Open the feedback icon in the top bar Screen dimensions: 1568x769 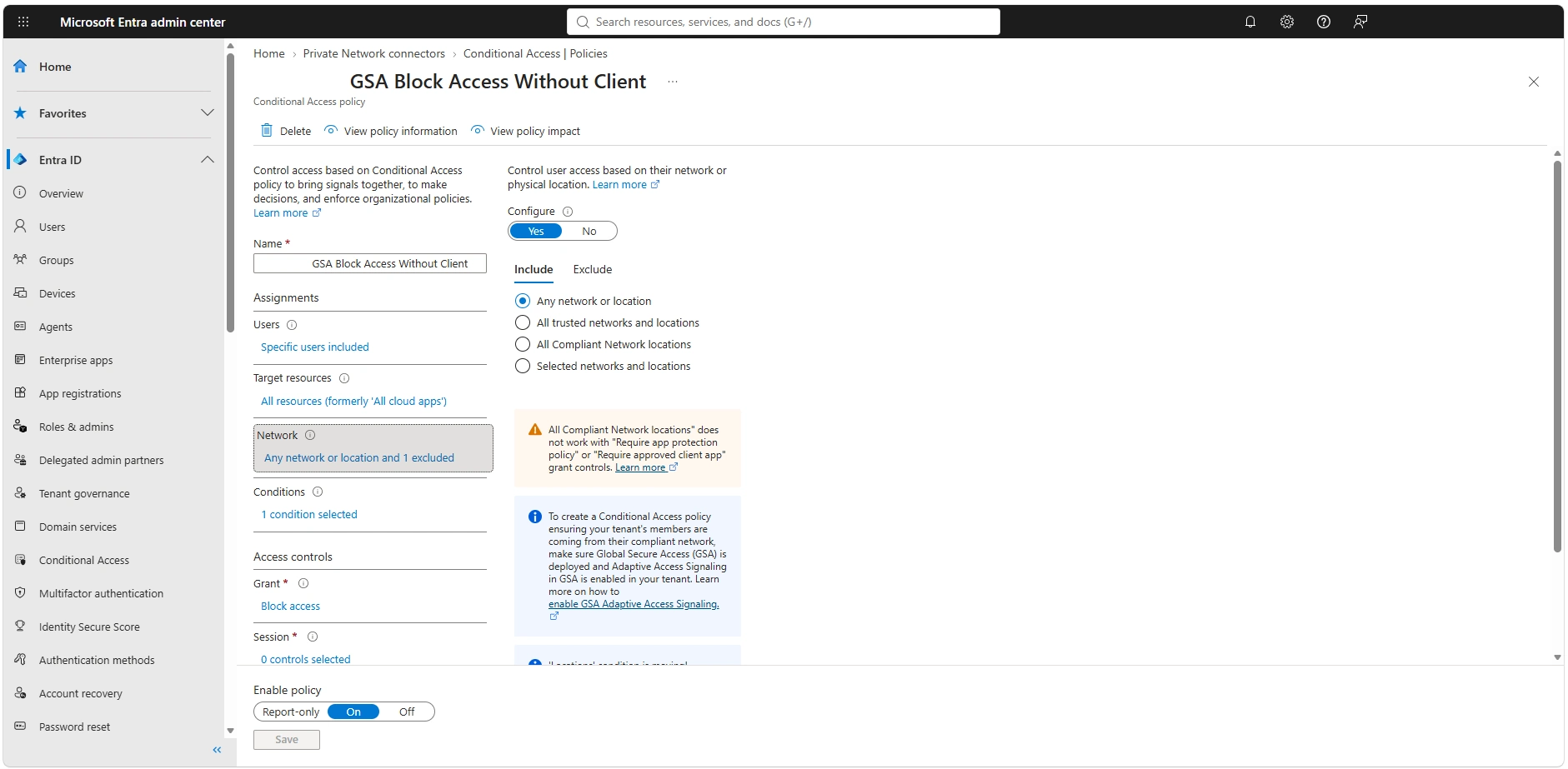click(1360, 22)
